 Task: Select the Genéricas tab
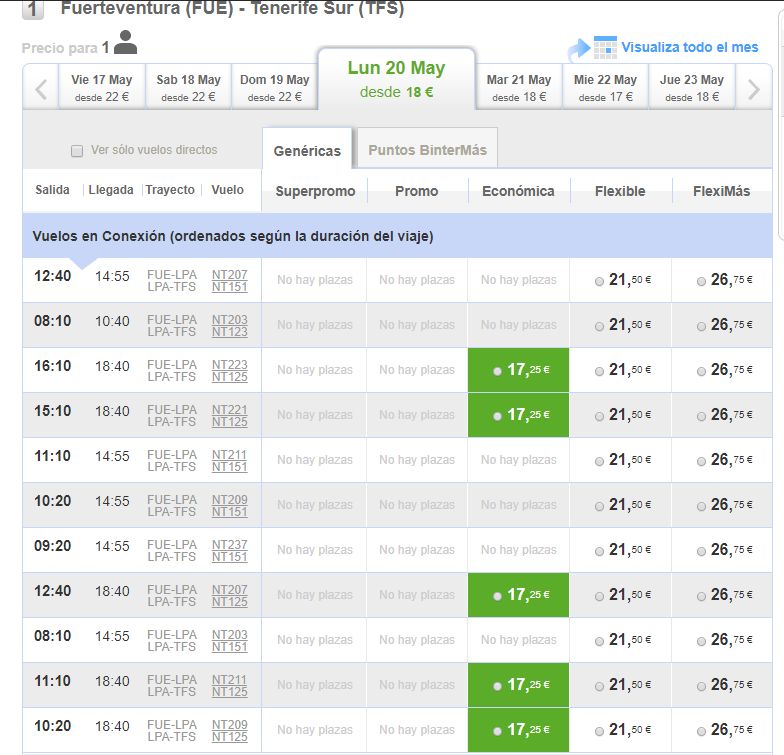[307, 150]
